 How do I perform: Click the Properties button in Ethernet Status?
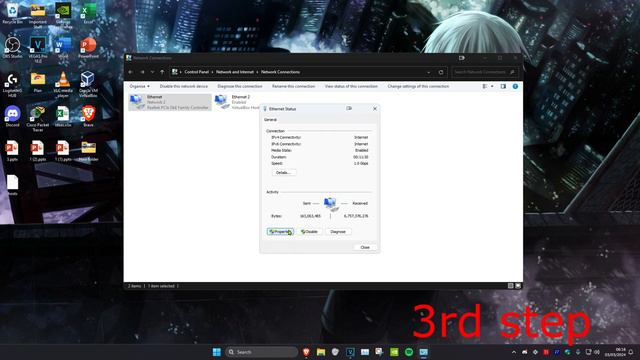[280, 231]
